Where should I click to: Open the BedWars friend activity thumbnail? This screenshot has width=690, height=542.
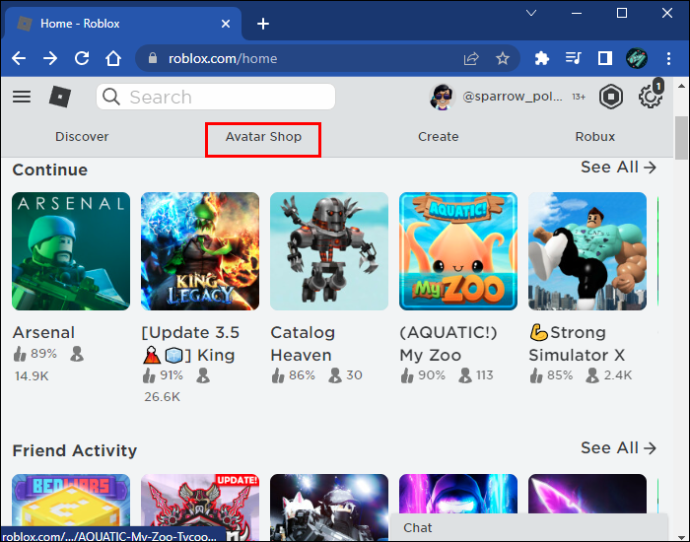(x=71, y=501)
